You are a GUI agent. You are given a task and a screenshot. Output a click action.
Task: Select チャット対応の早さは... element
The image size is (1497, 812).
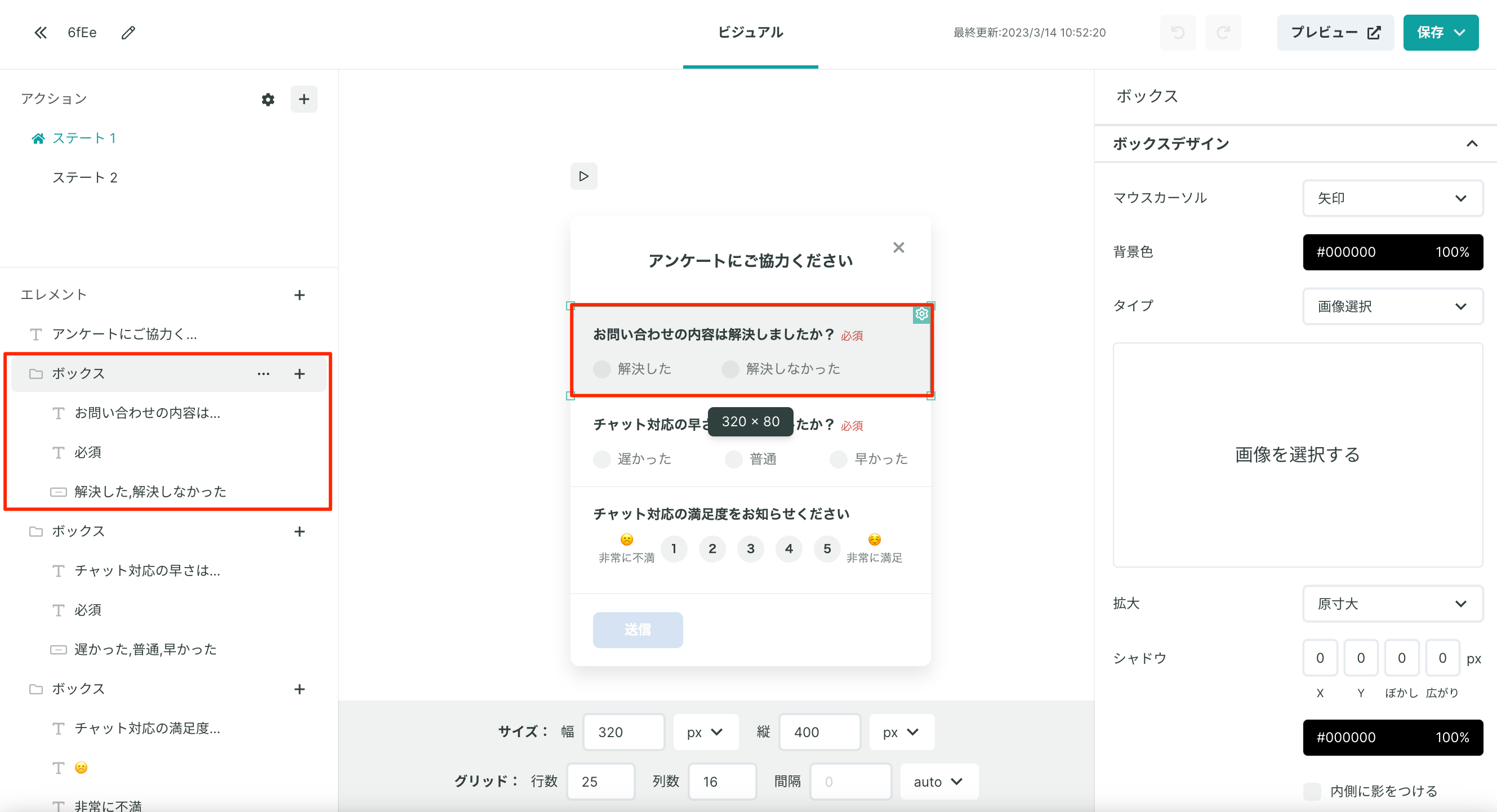(x=147, y=571)
